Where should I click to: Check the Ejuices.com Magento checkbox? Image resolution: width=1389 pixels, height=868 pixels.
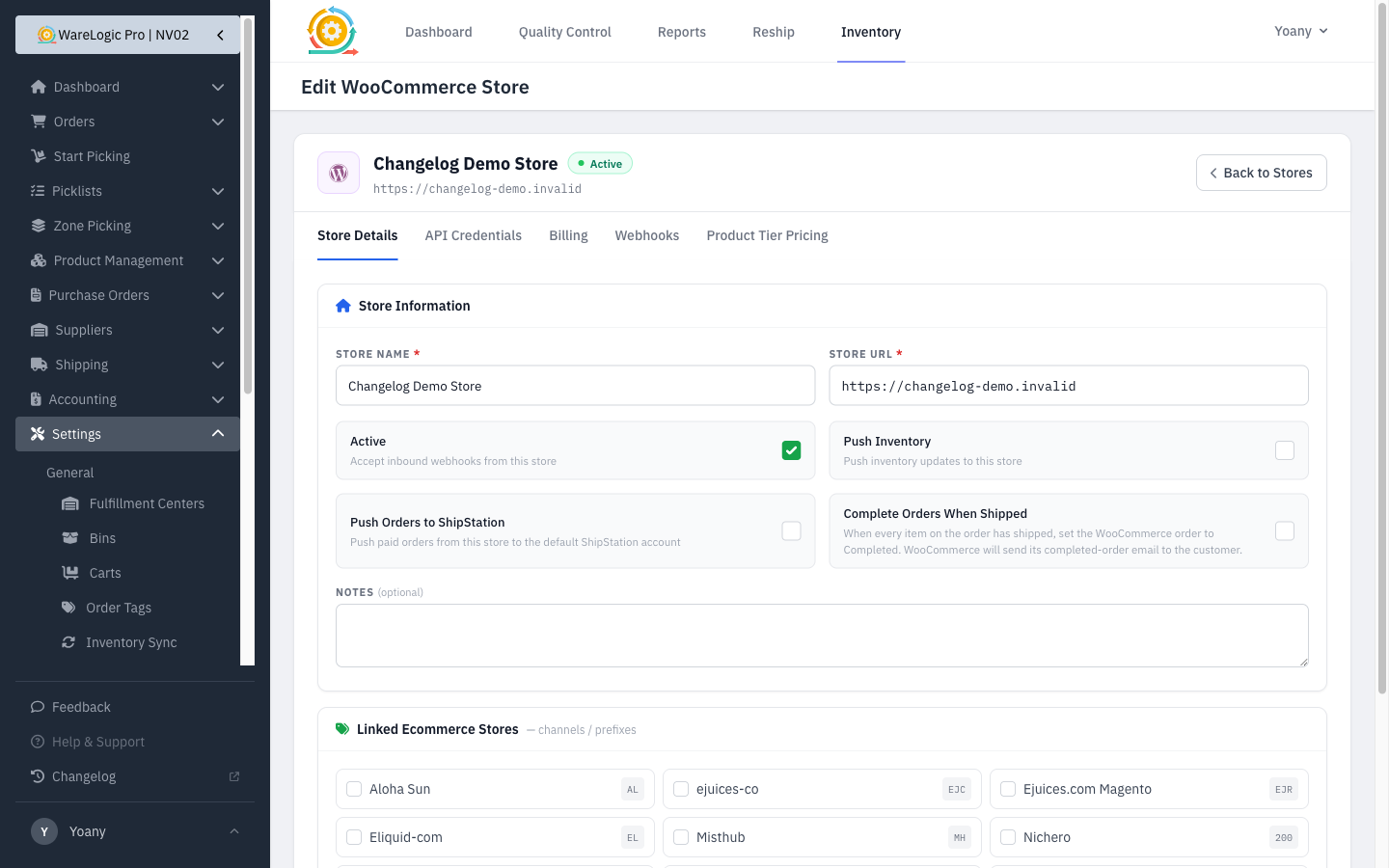1008,789
